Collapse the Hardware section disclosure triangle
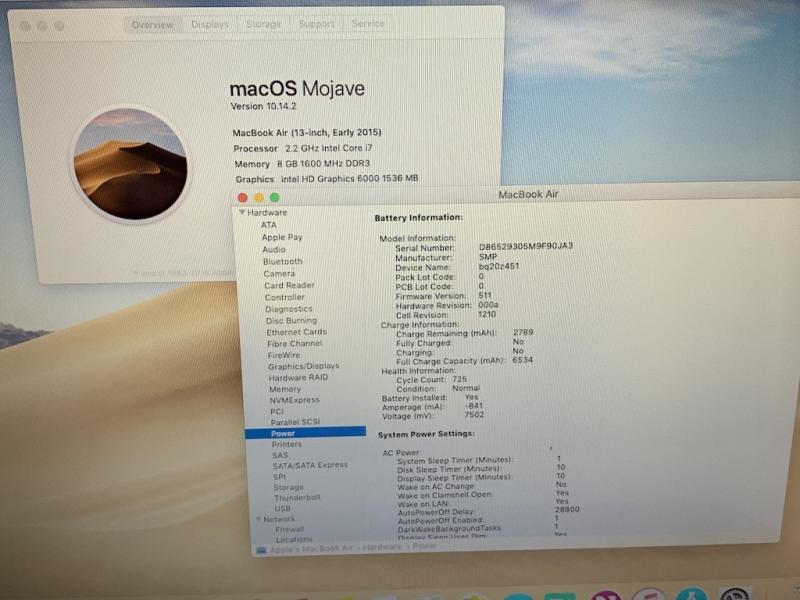The height and width of the screenshot is (600, 800). (x=242, y=213)
